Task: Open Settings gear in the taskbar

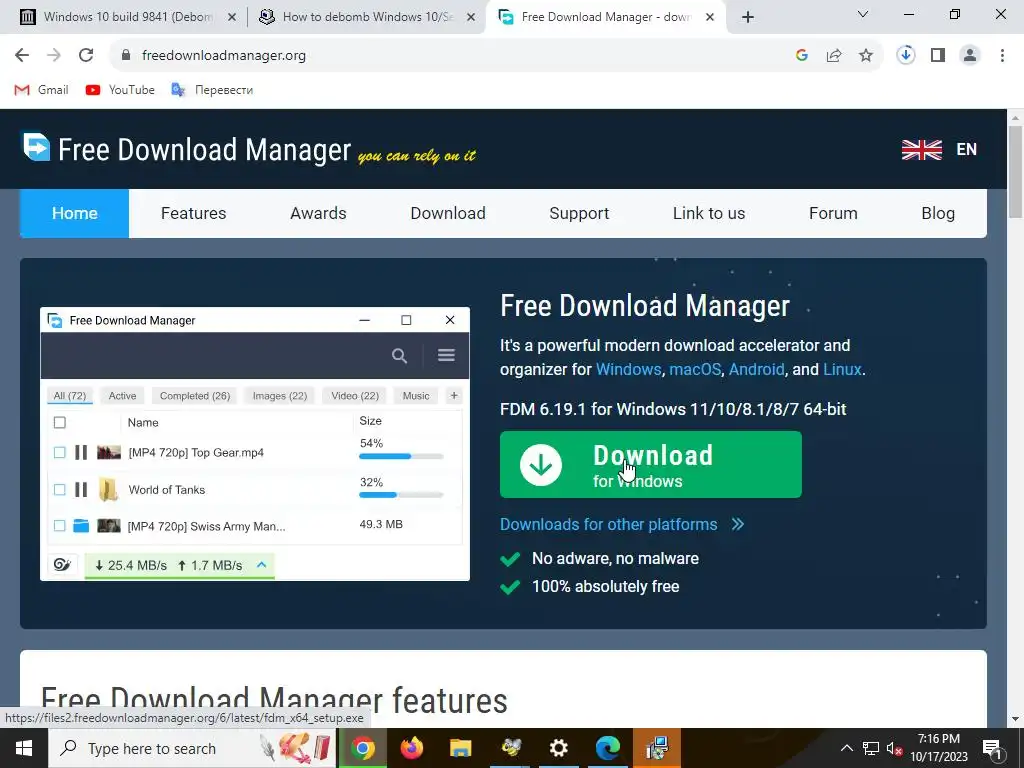Action: coord(558,748)
